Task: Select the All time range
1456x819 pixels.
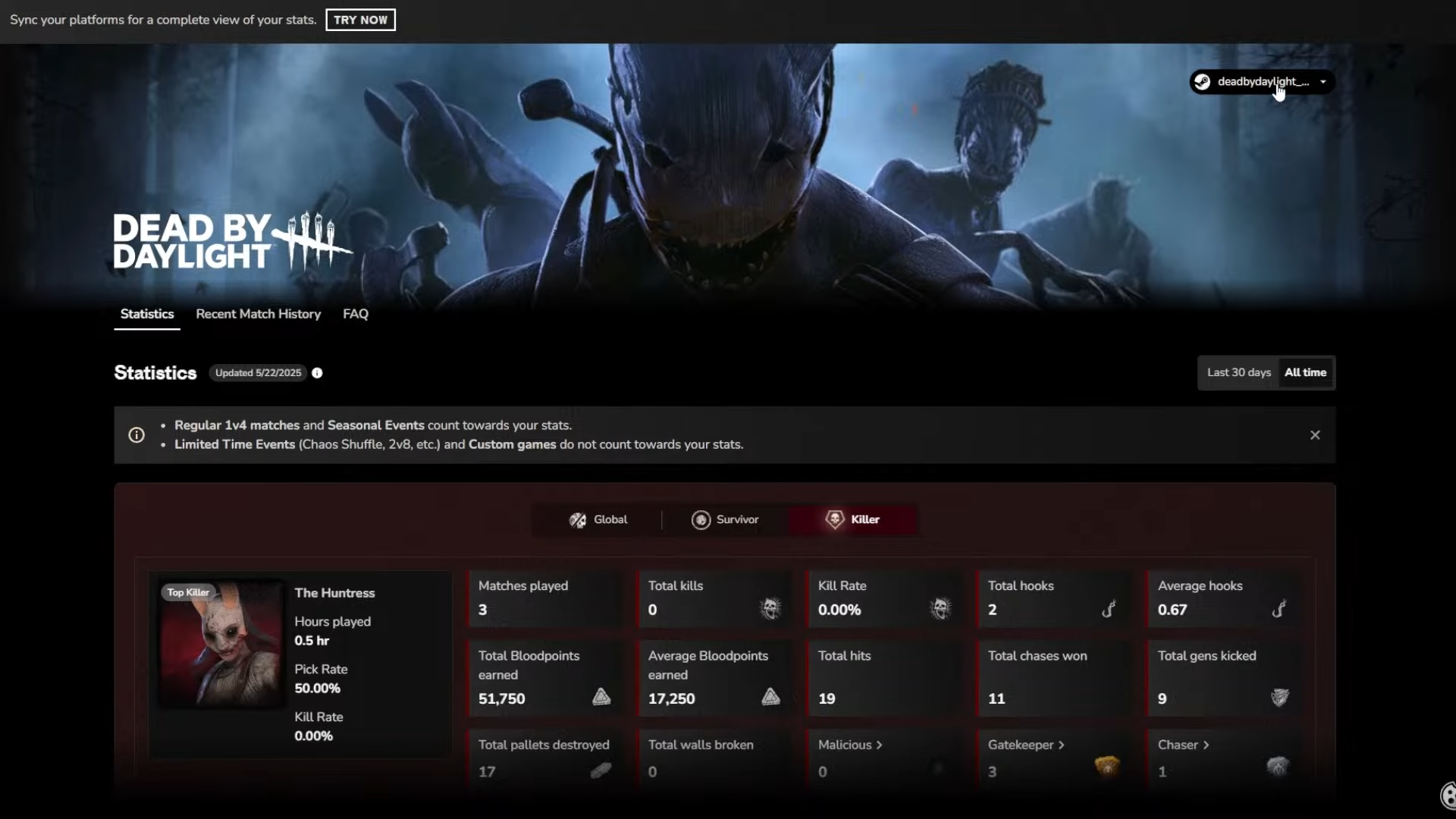Action: [x=1305, y=372]
